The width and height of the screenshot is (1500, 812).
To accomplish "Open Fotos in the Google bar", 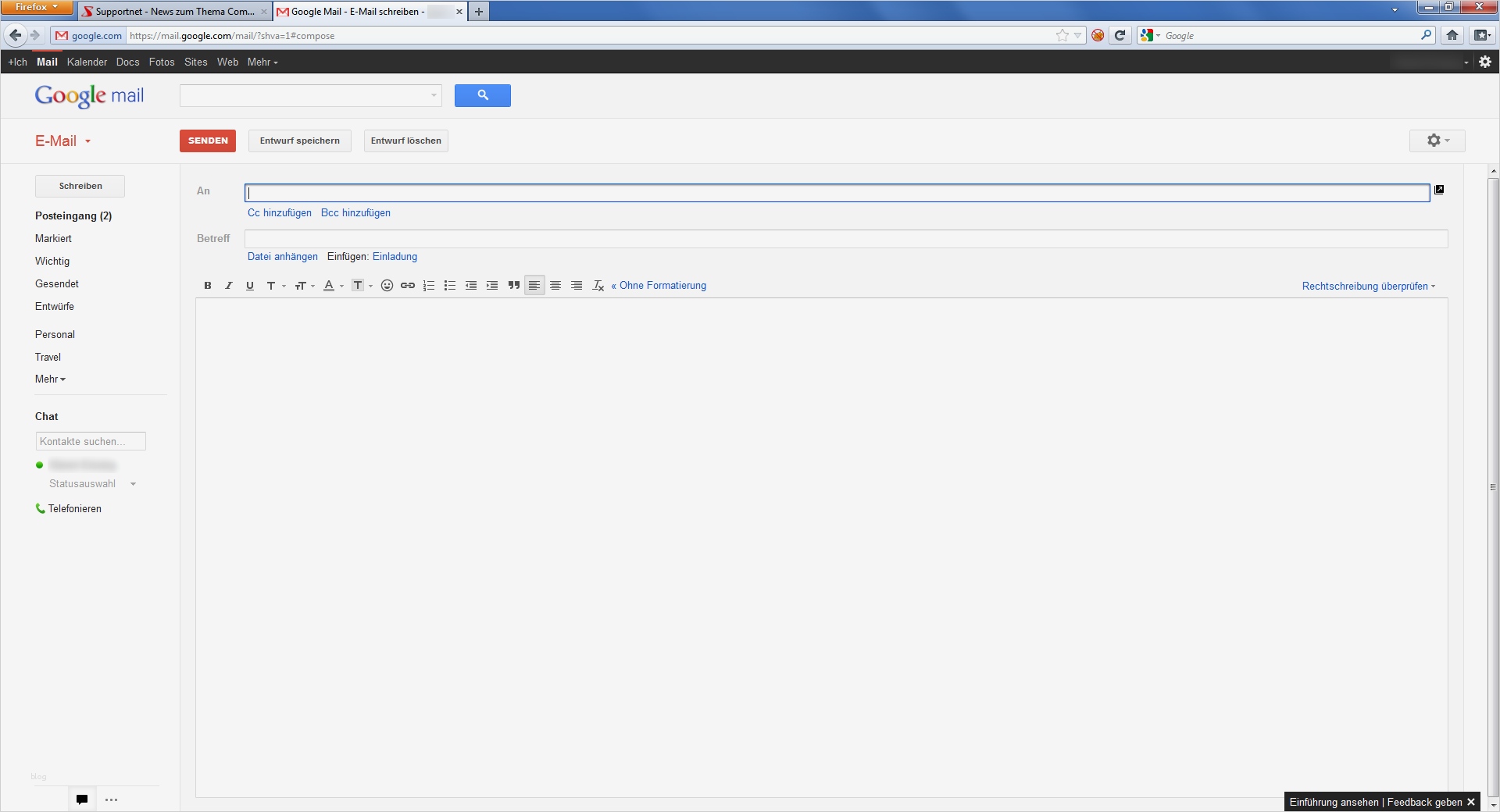I will [x=162, y=62].
